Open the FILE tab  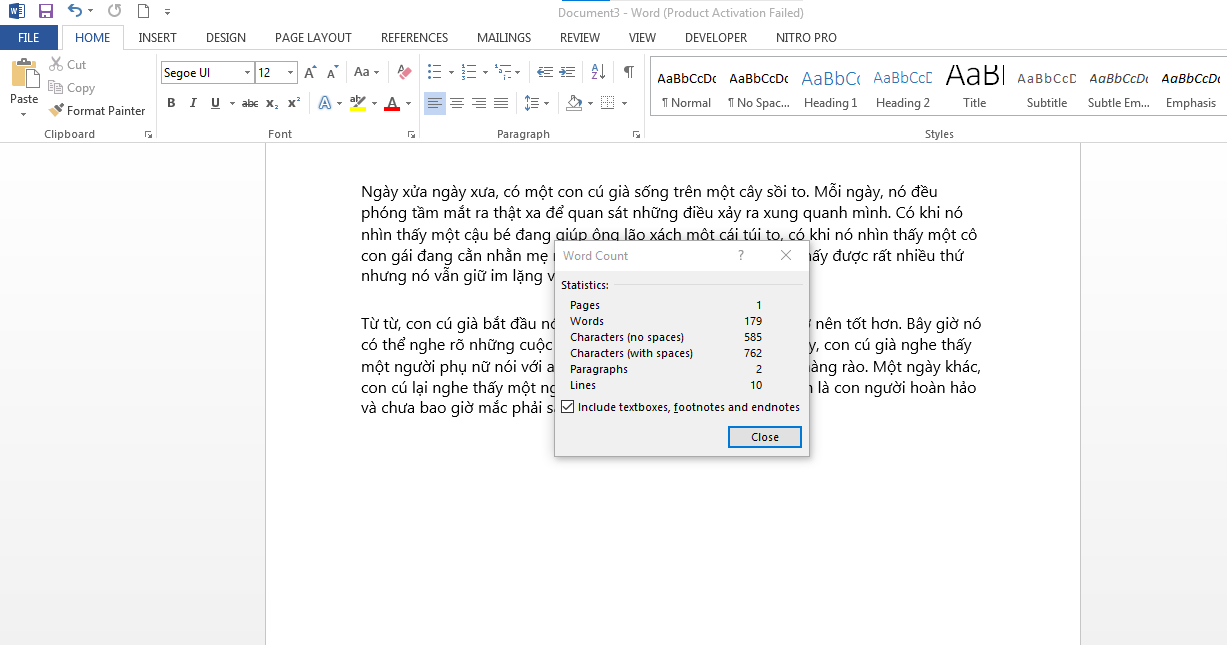pos(28,38)
